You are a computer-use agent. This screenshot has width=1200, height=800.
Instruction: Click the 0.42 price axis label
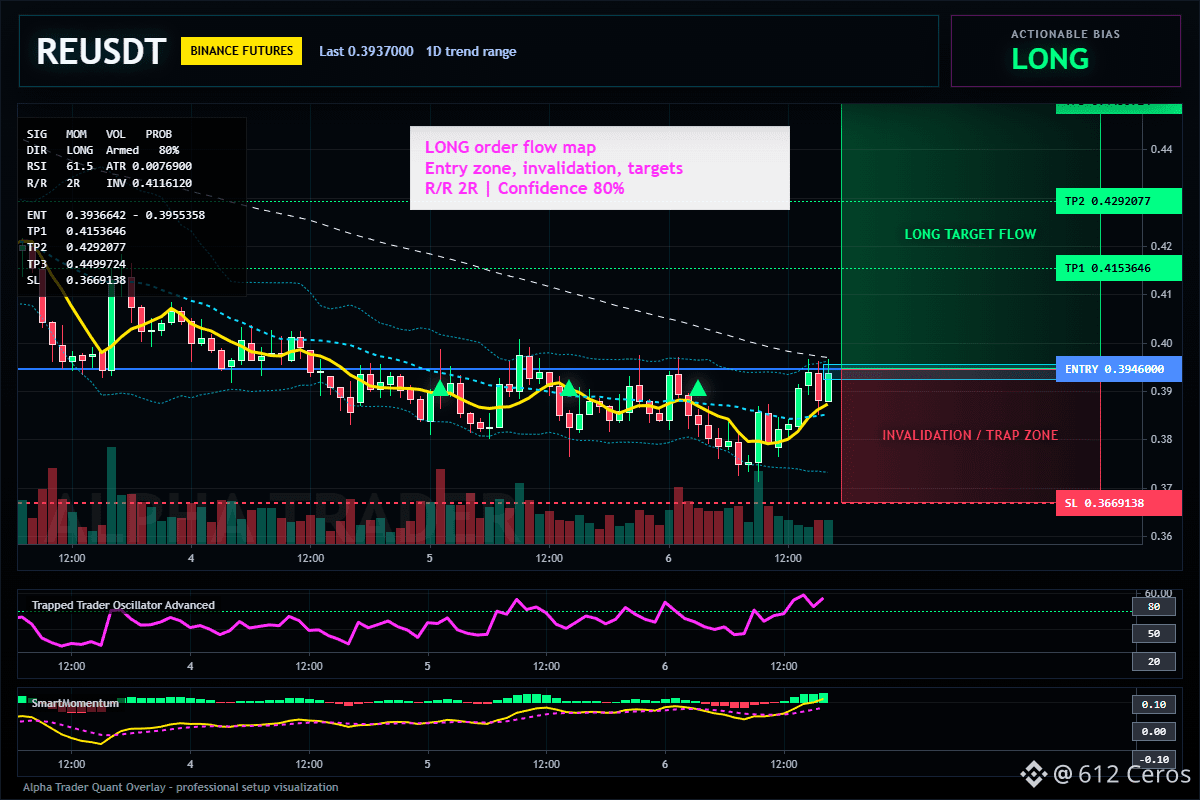coord(1161,246)
